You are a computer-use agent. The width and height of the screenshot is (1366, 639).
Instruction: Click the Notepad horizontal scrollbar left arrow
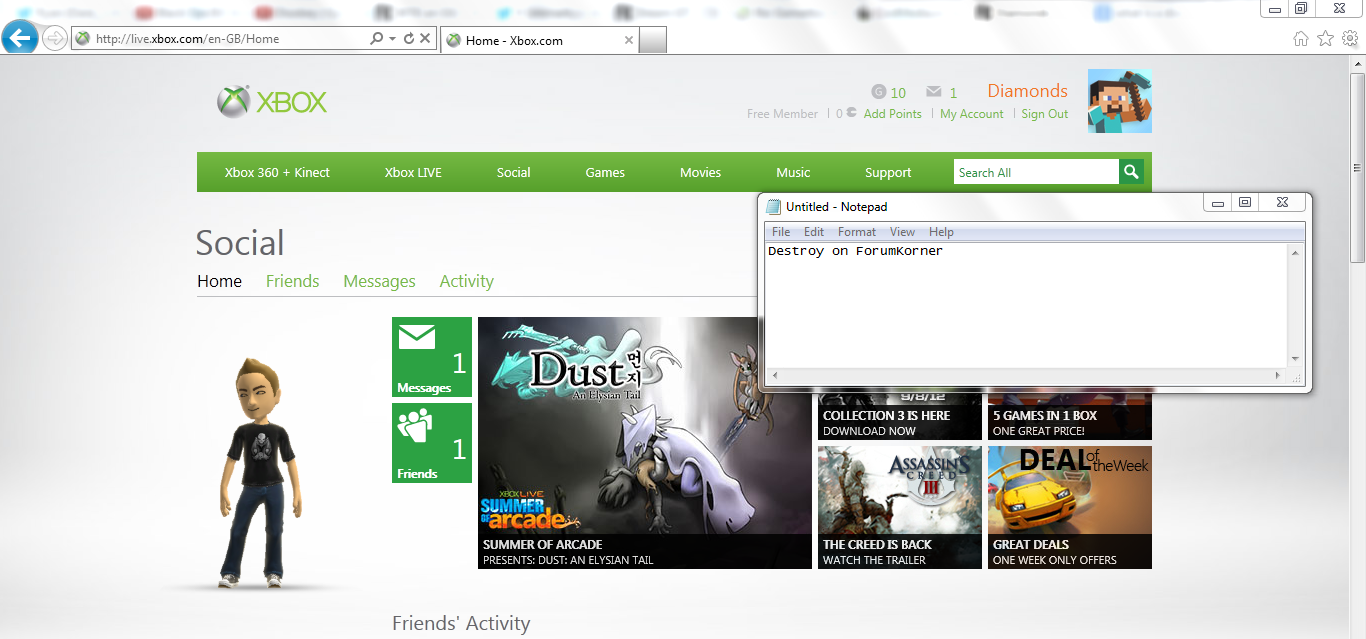[x=774, y=375]
